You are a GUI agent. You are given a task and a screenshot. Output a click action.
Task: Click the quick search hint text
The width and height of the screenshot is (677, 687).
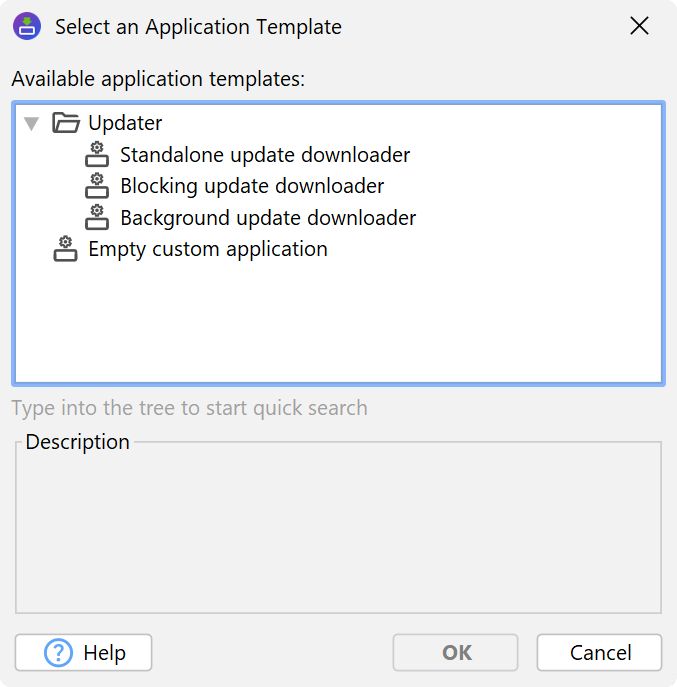[190, 408]
